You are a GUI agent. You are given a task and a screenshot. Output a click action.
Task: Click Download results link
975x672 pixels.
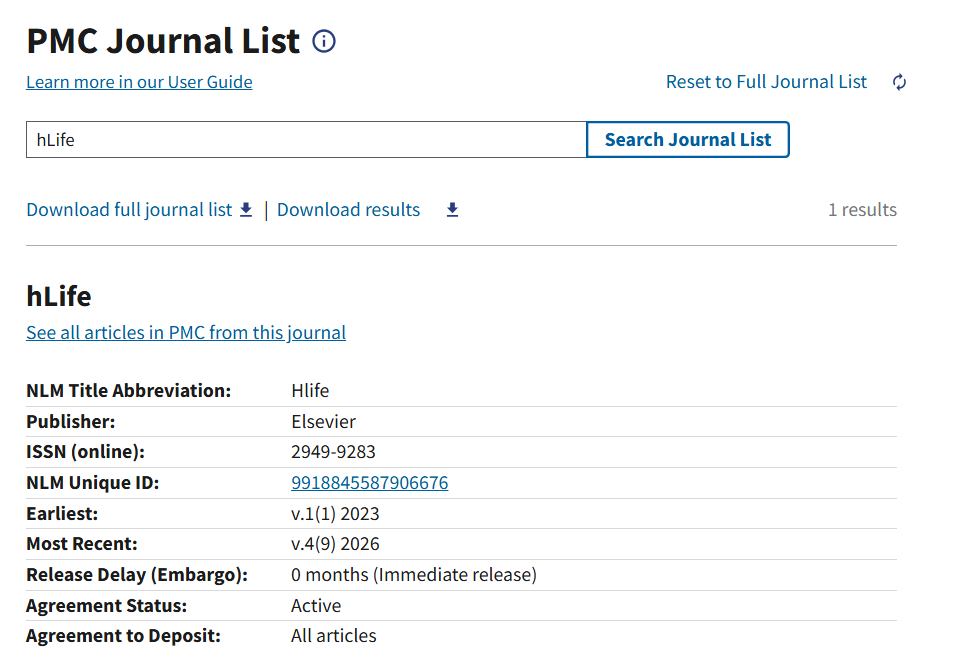pos(349,210)
